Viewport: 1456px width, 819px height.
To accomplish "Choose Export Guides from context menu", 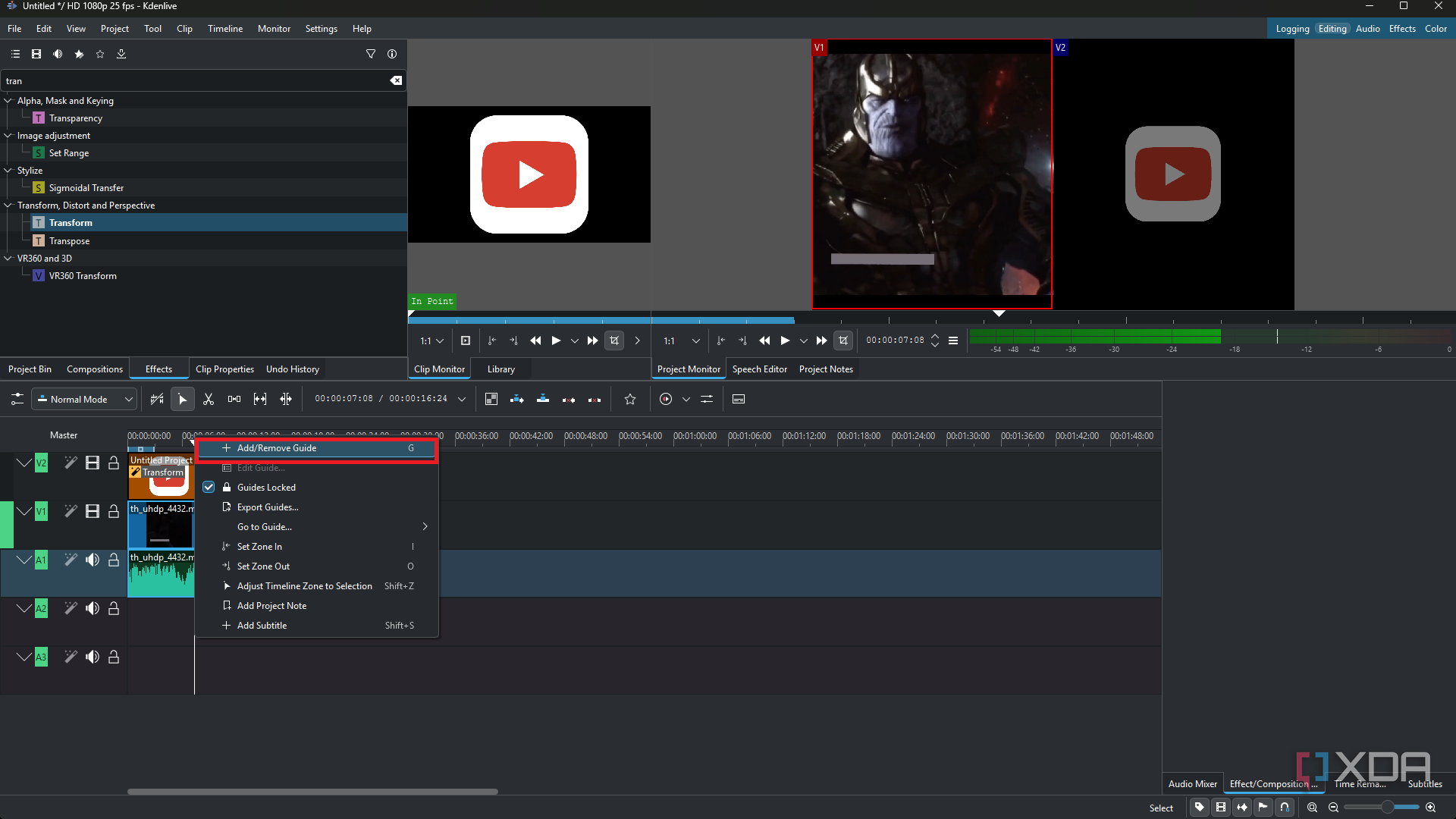I will [317, 507].
